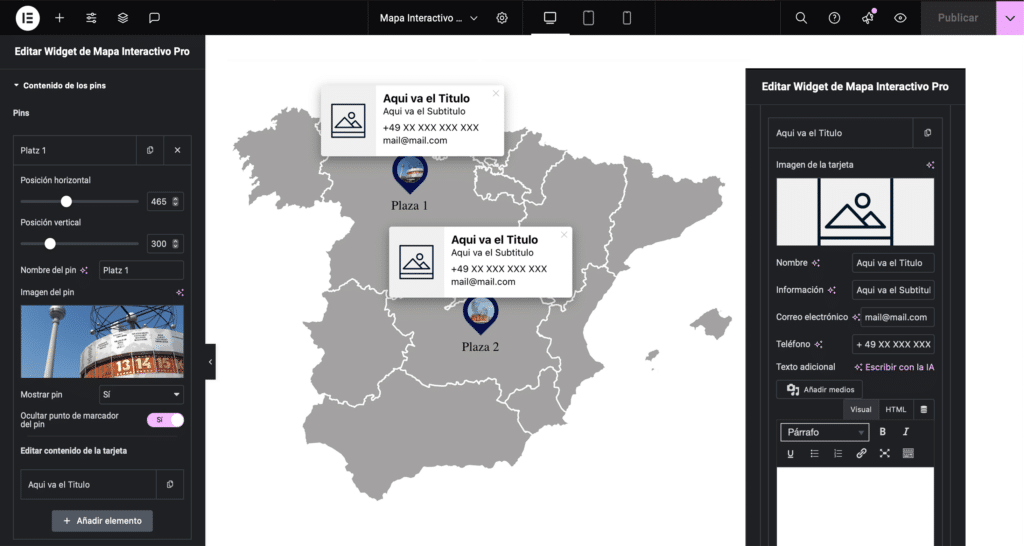This screenshot has width=1024, height=546.
Task: Expand publish options arrow
Action: point(1010,18)
